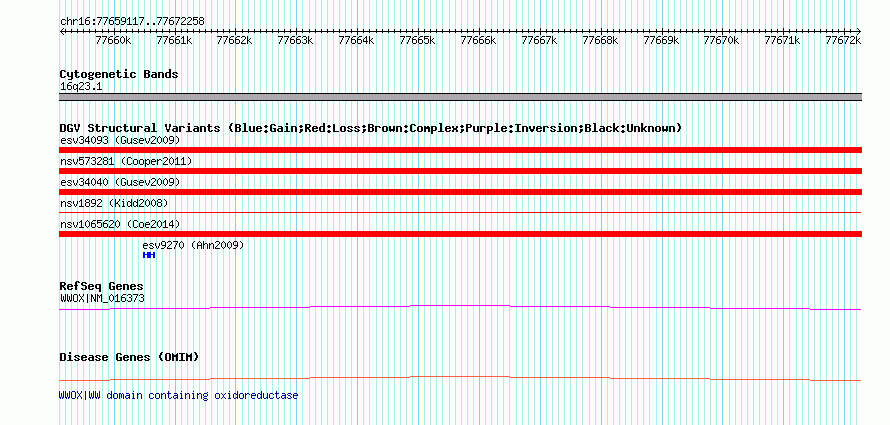Click the nsv1065620 (Coe2014) label

(120, 224)
